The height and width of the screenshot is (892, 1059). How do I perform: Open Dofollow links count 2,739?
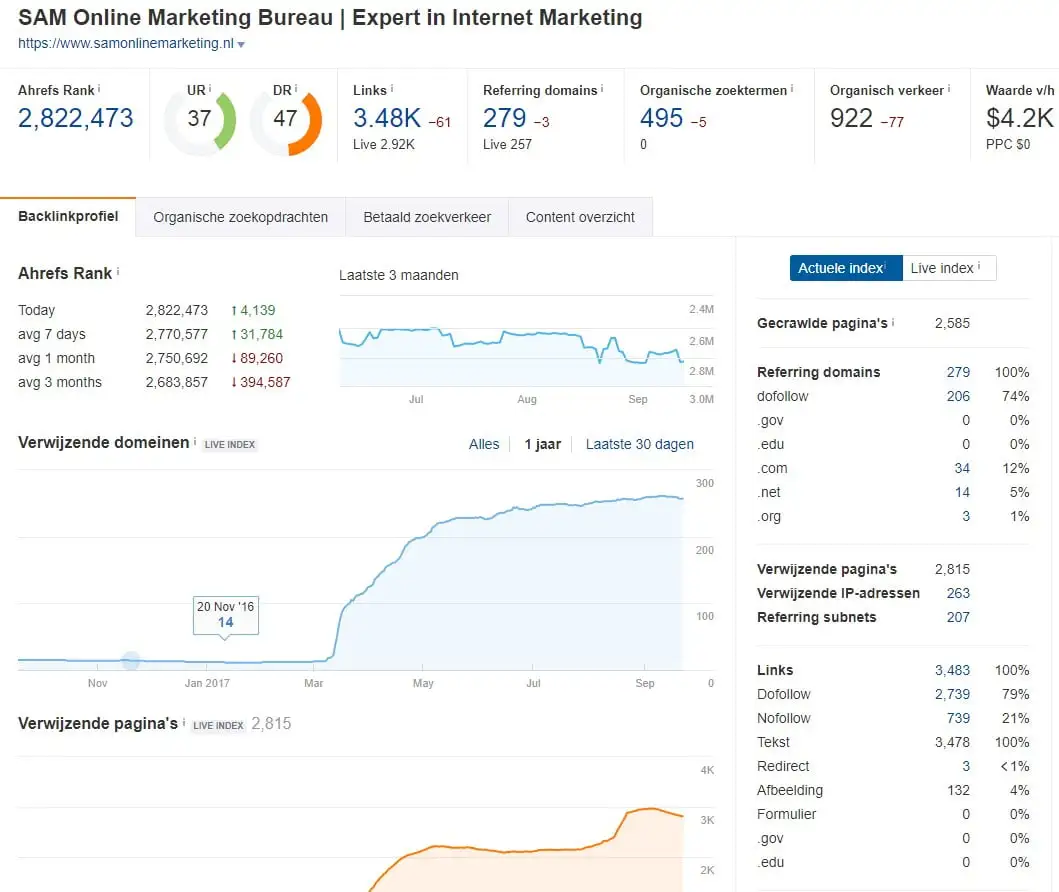point(952,694)
